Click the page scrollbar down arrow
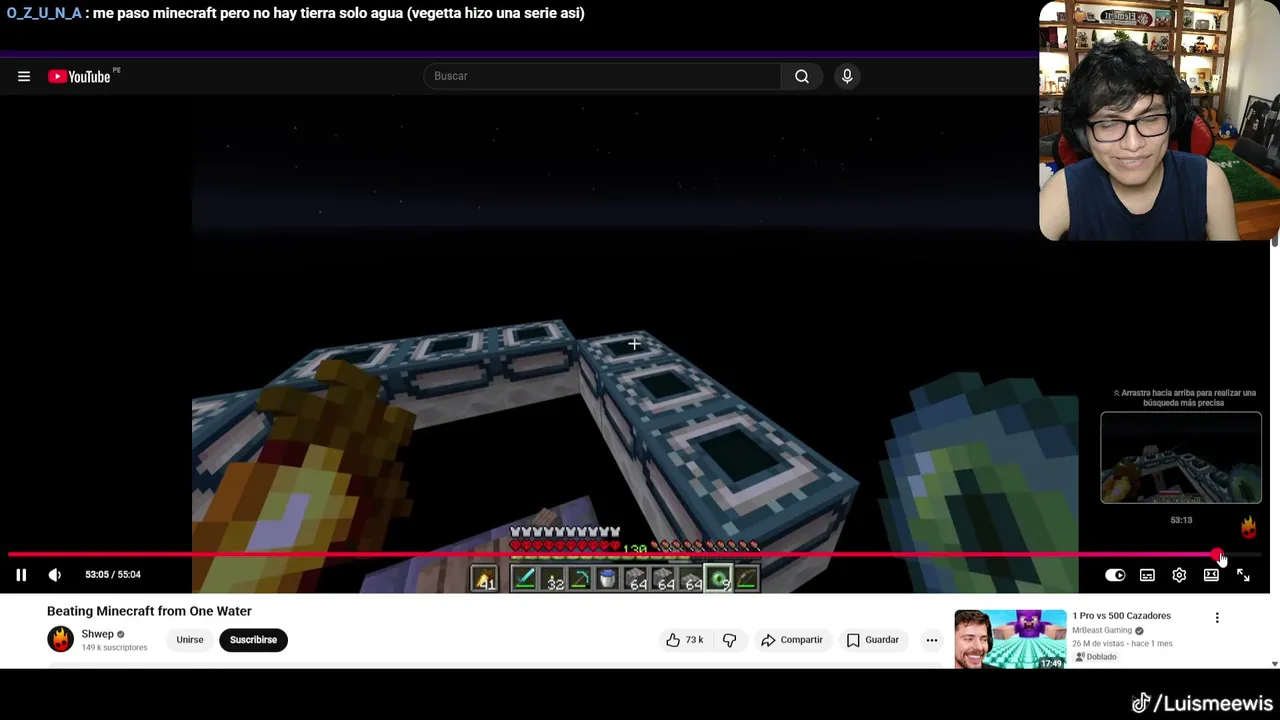 (1274, 664)
